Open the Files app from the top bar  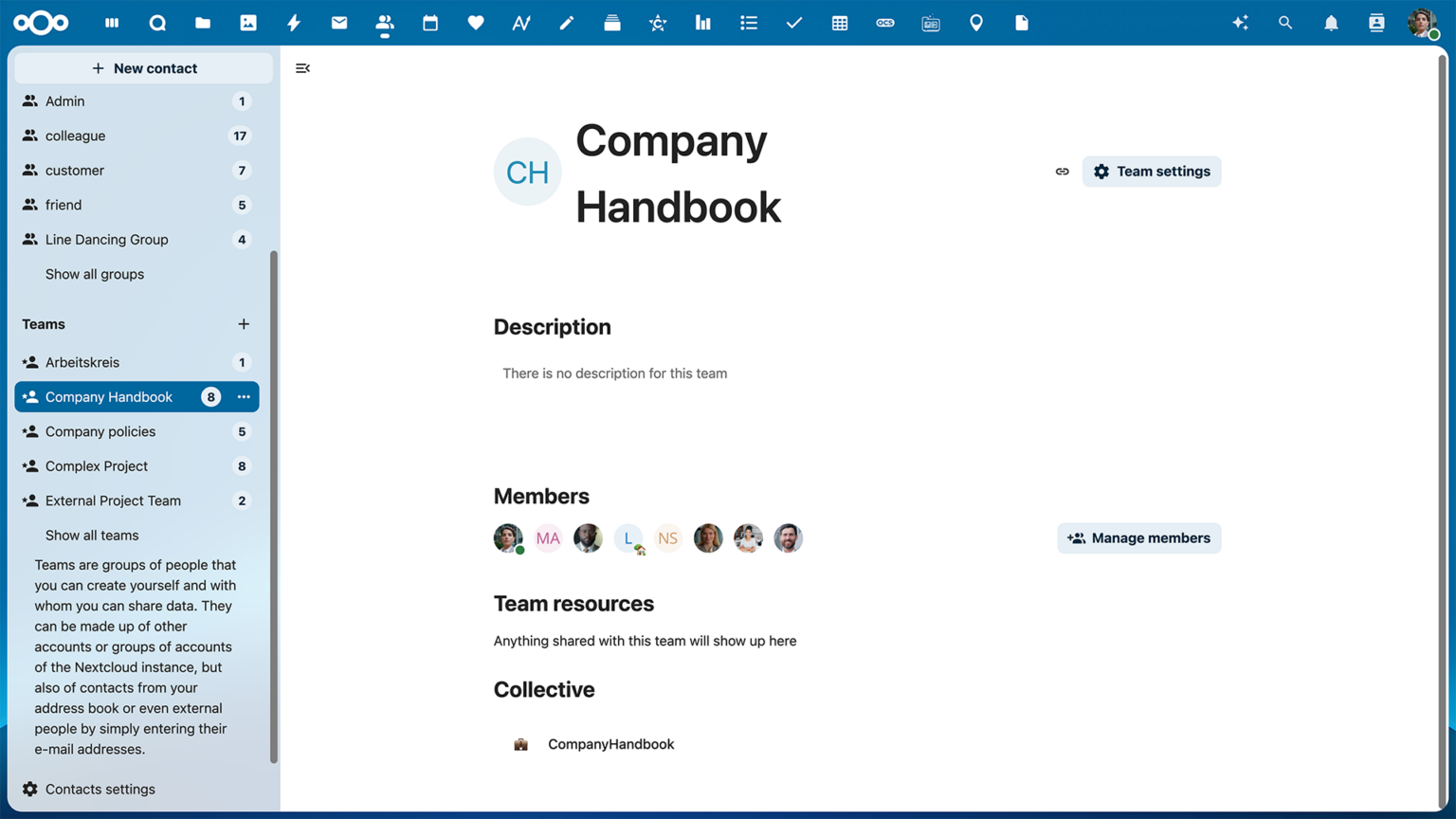[203, 23]
